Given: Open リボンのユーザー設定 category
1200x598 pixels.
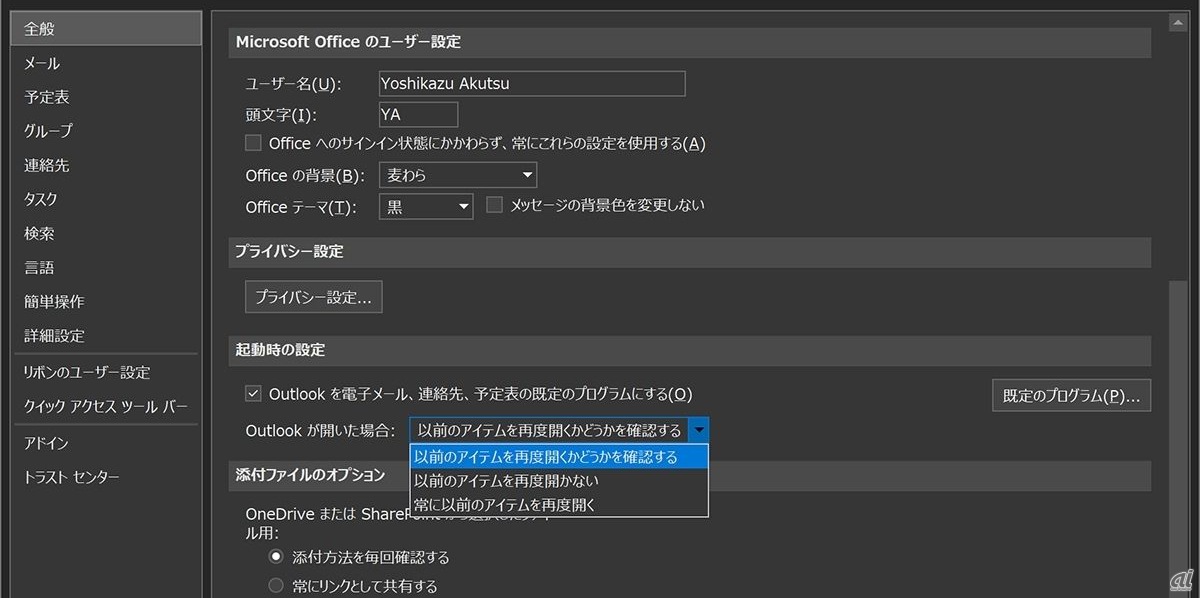Looking at the screenshot, I should click(106, 372).
